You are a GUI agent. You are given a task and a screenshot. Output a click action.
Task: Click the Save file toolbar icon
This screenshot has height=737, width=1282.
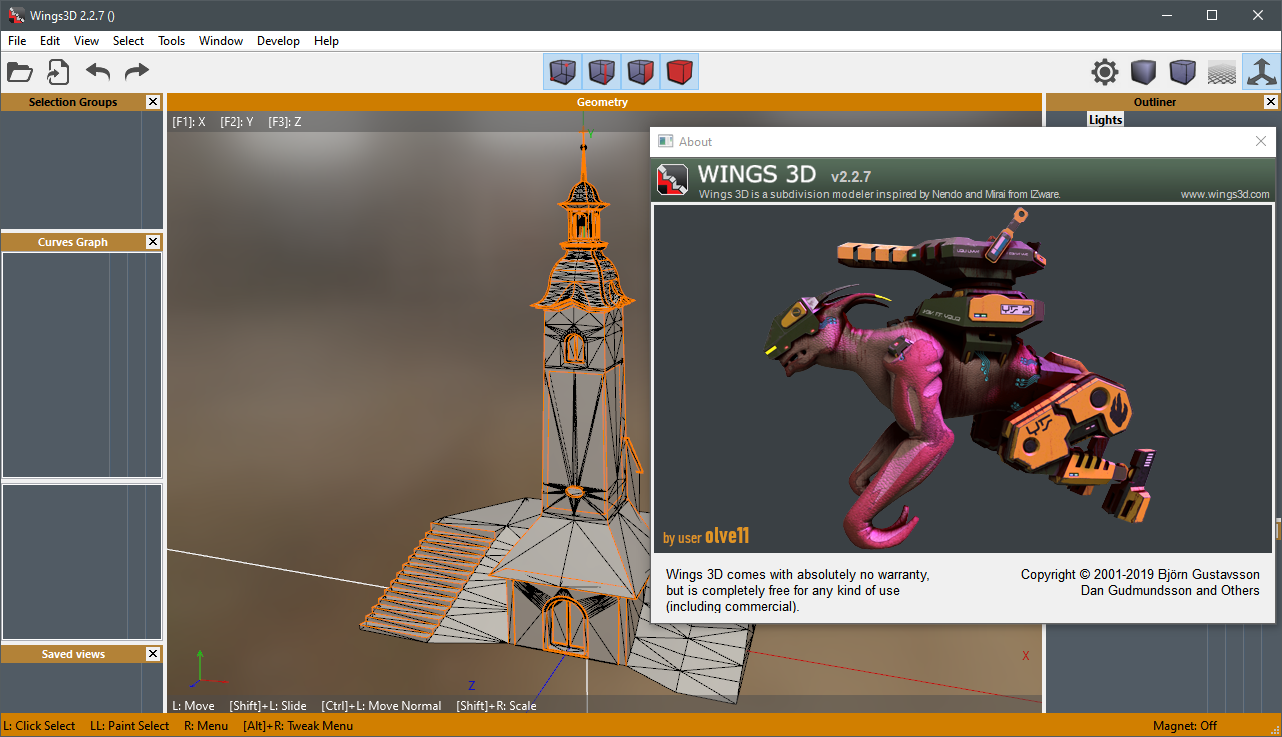click(x=59, y=72)
